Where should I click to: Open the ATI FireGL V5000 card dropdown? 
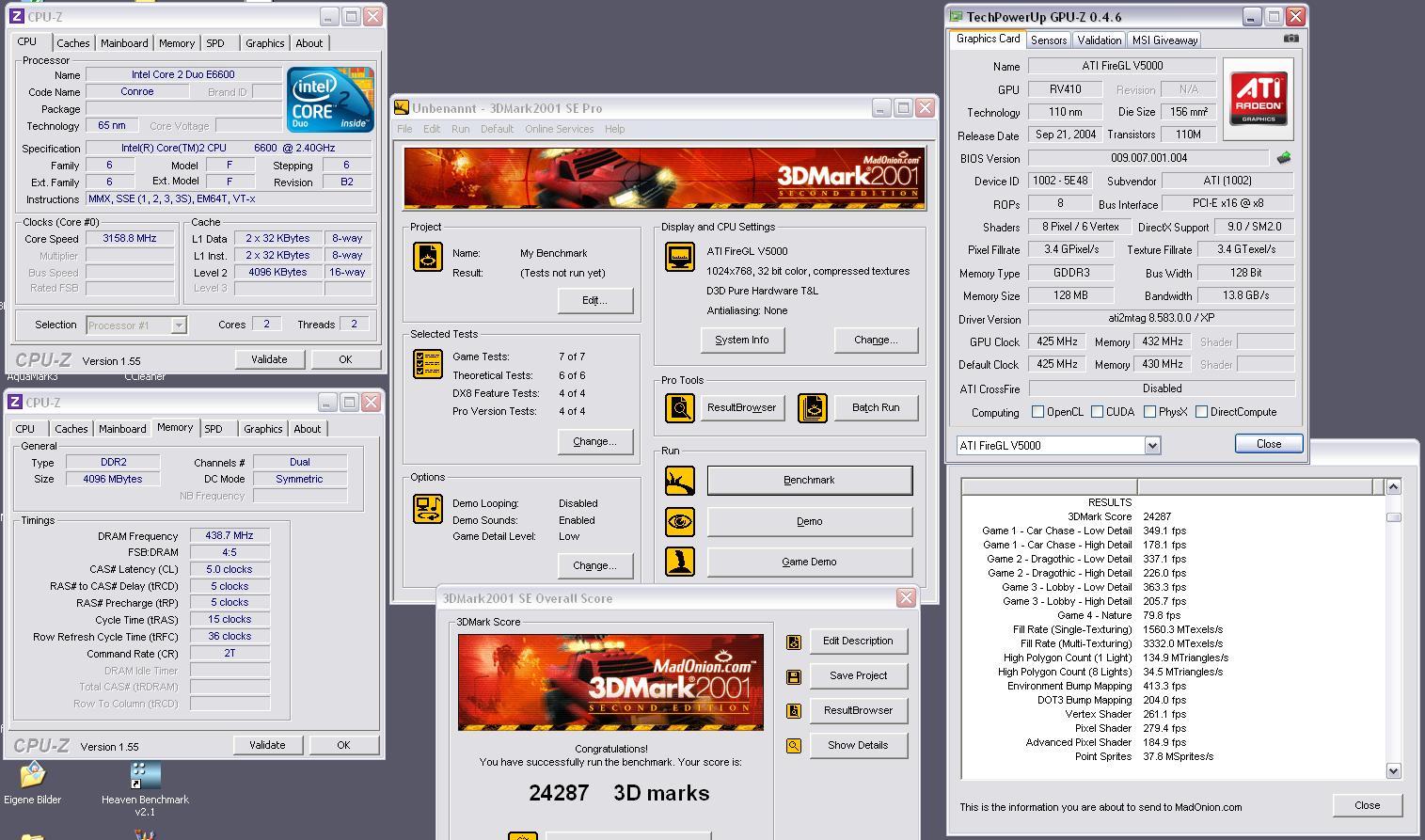click(1152, 446)
